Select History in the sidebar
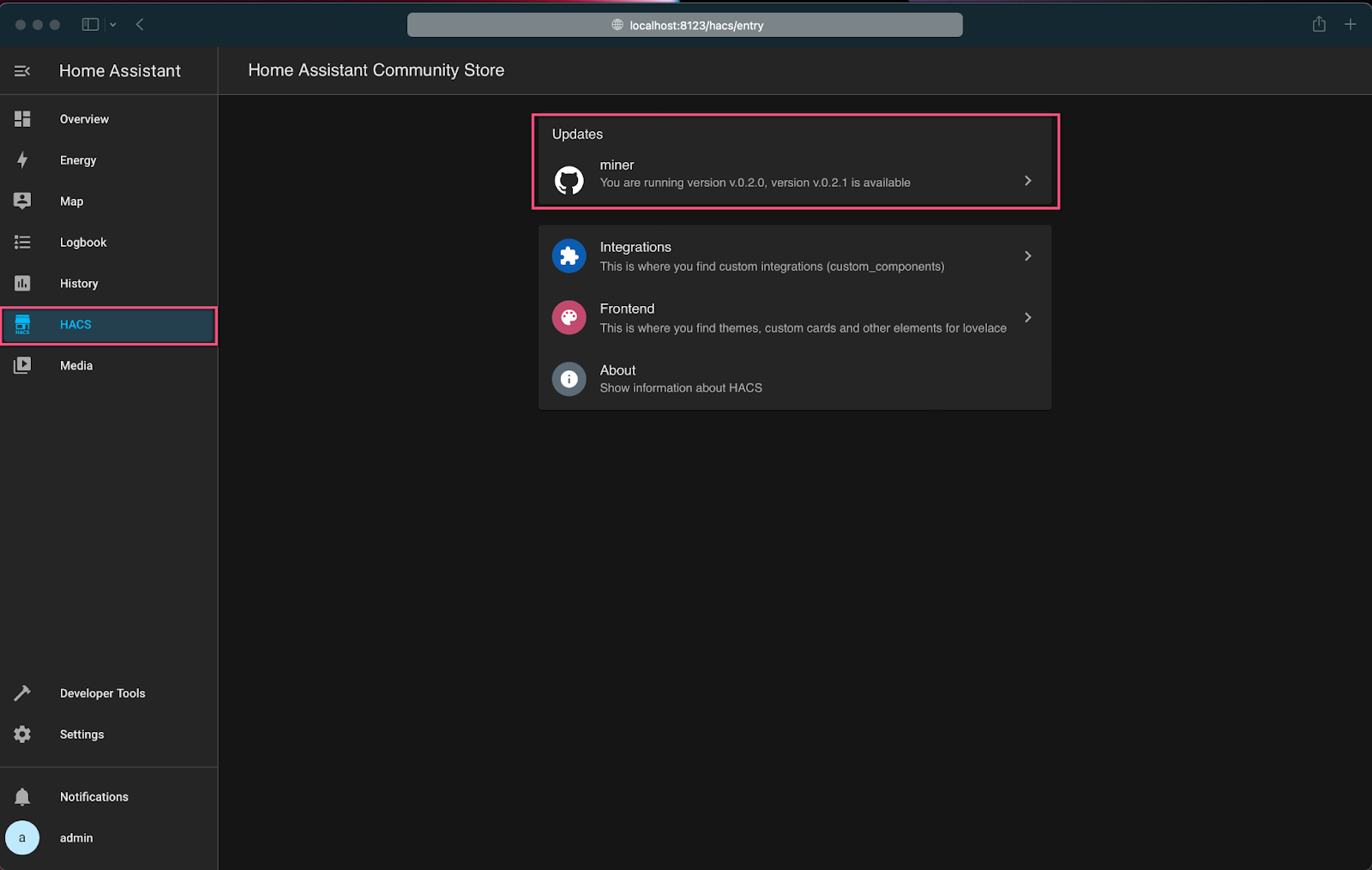Screen dimensions: 1372x870 pyautogui.click(x=109, y=284)
